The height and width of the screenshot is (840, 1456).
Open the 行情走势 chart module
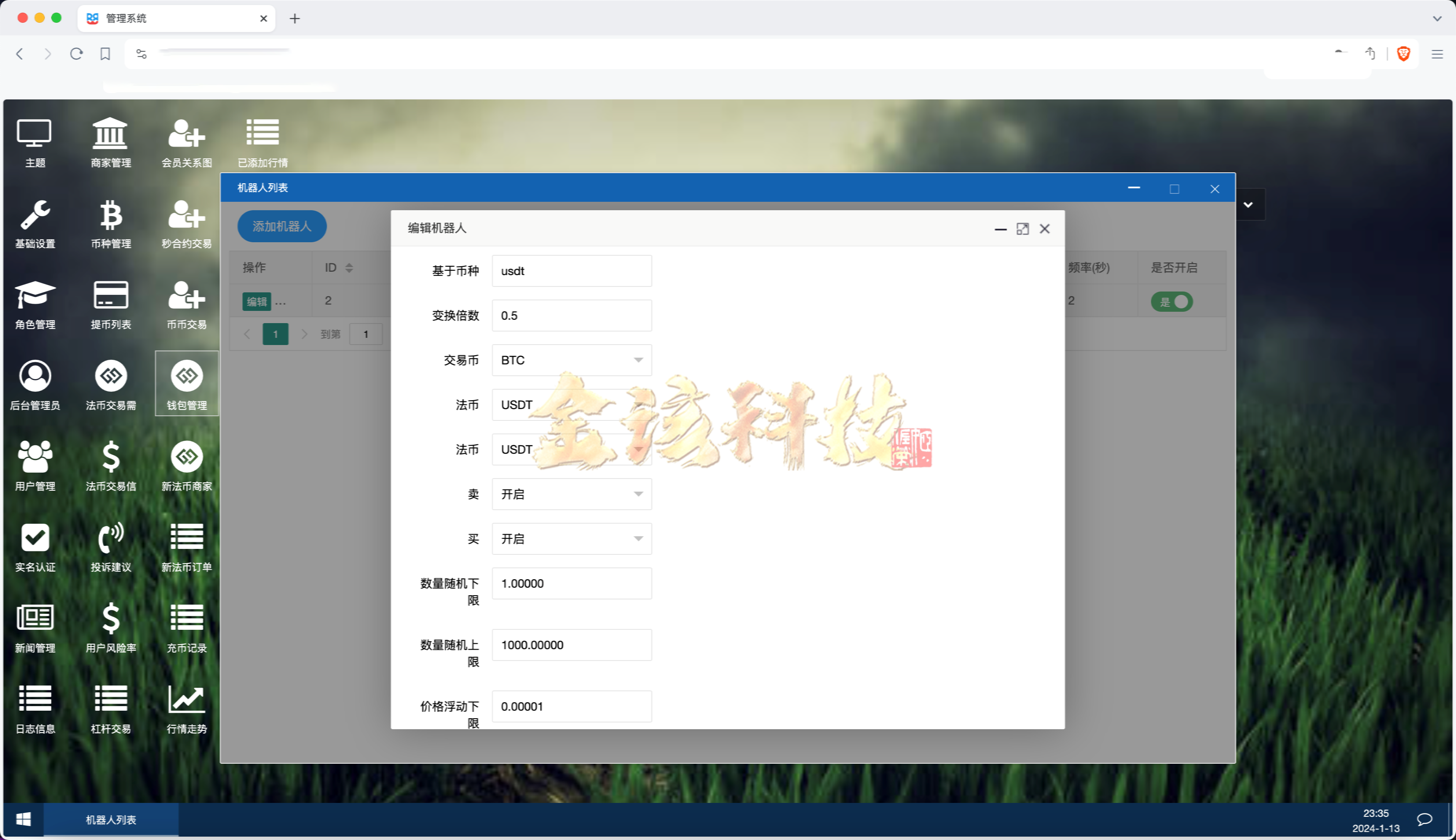[186, 709]
